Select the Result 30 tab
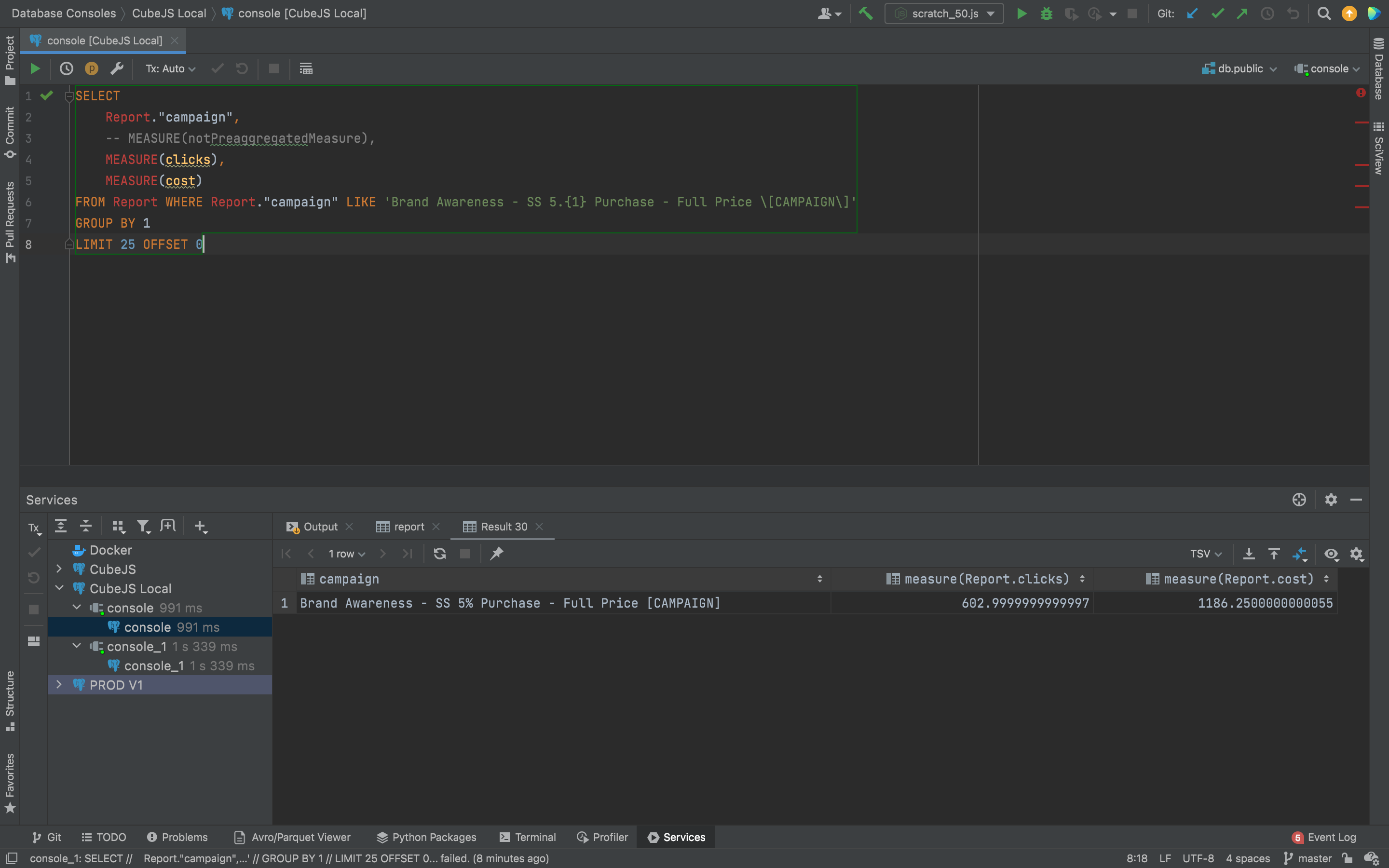This screenshot has width=1389, height=868. 495,527
